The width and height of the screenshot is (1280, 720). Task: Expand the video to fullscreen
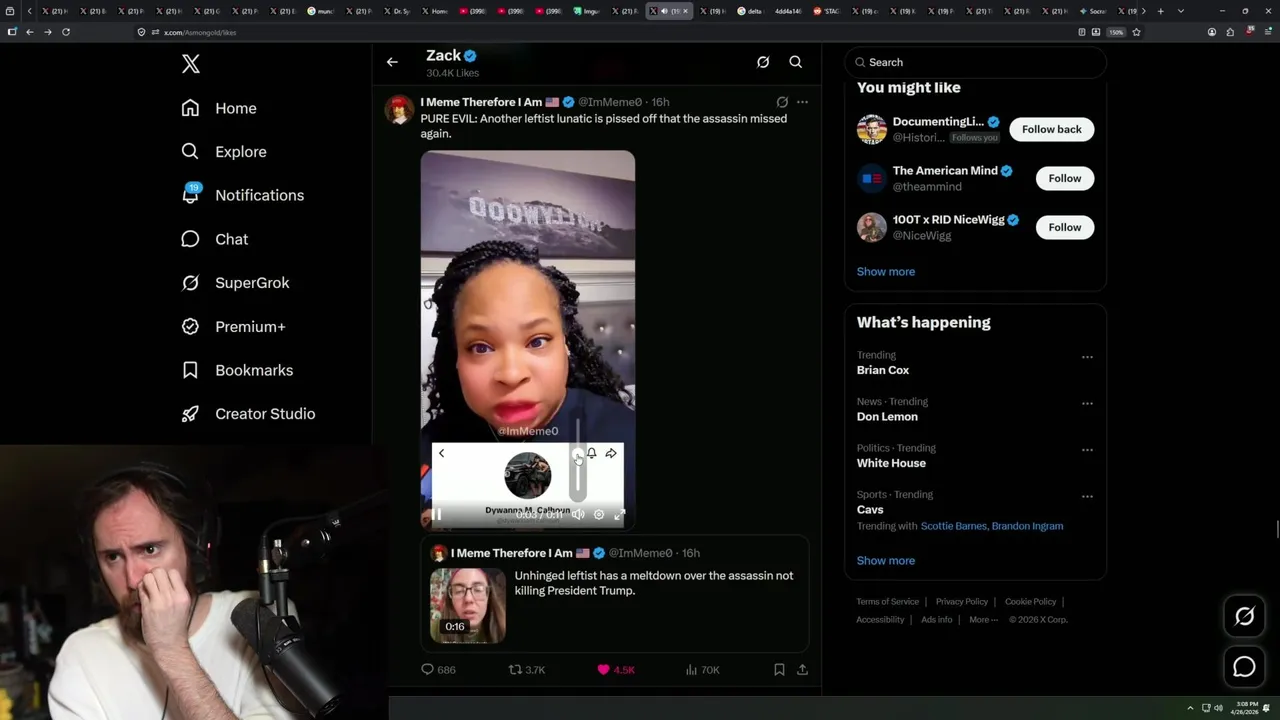point(620,515)
